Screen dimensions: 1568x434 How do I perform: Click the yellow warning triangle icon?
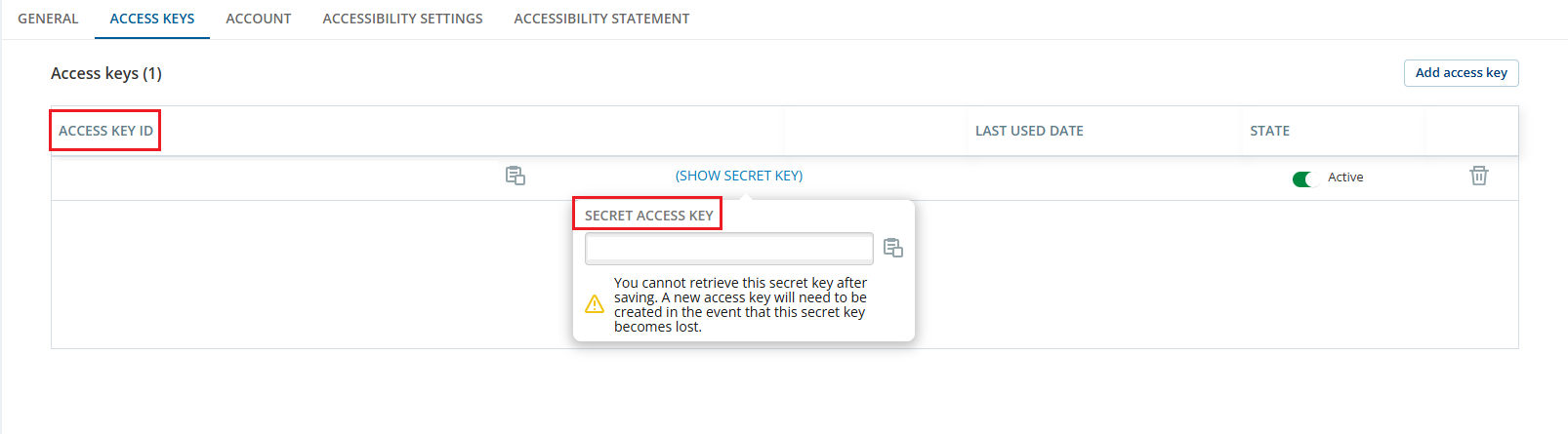595,304
